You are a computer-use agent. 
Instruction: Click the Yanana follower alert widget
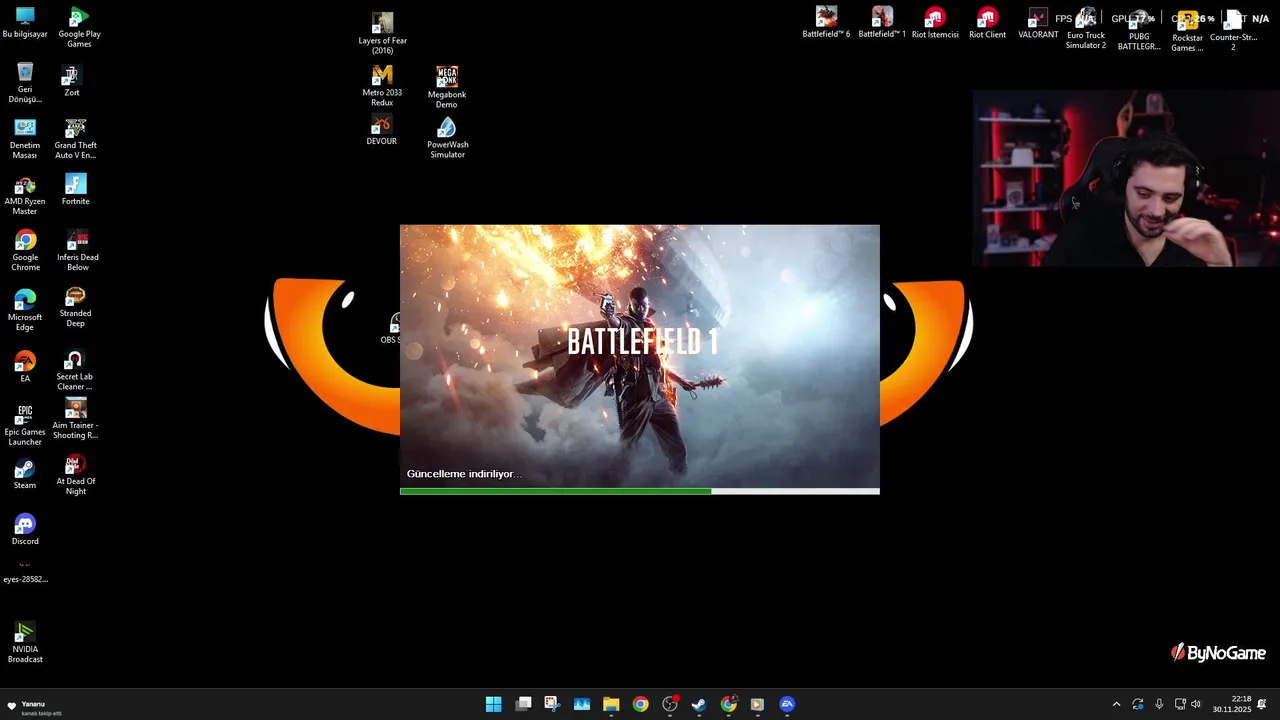coord(35,707)
